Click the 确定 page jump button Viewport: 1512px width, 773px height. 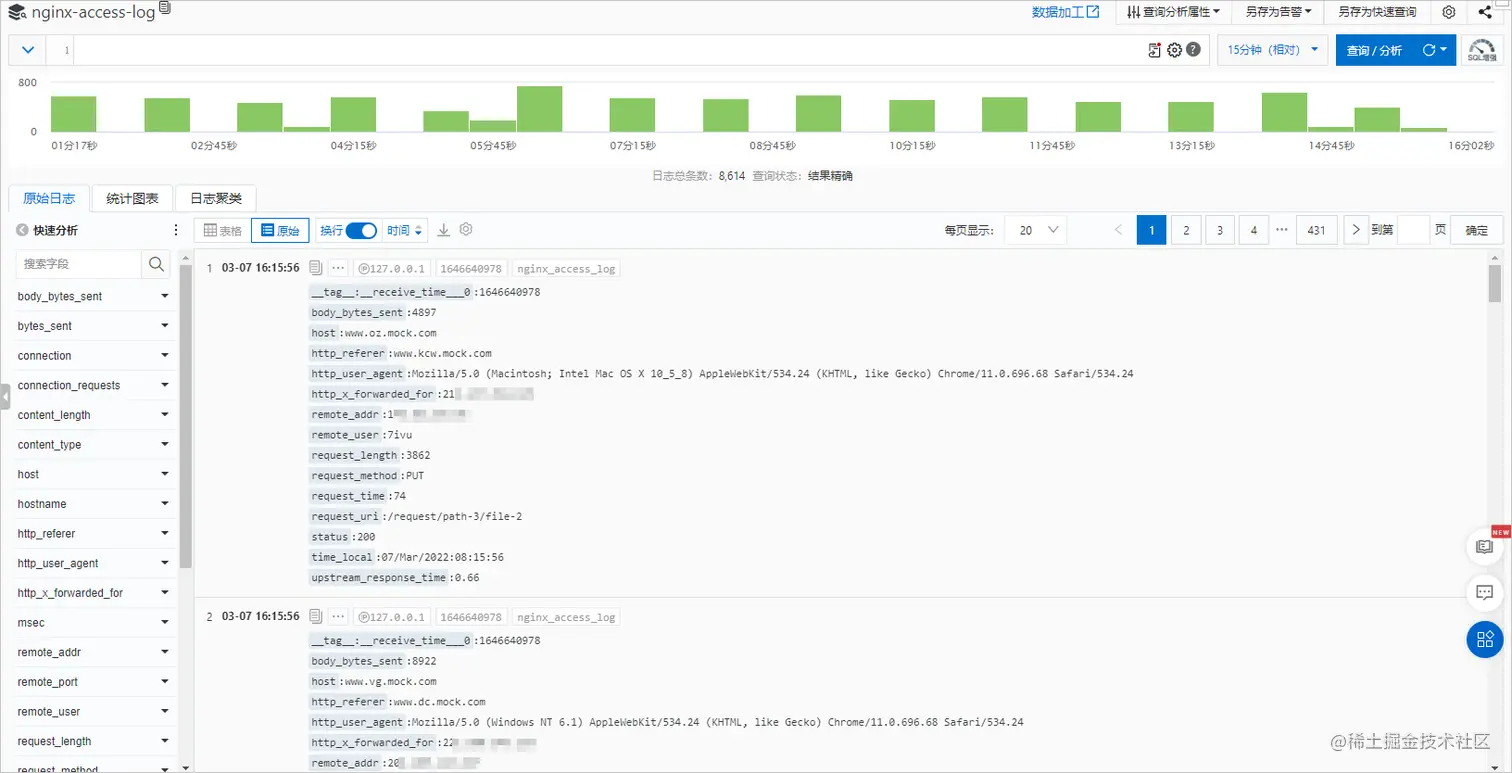coord(1477,230)
